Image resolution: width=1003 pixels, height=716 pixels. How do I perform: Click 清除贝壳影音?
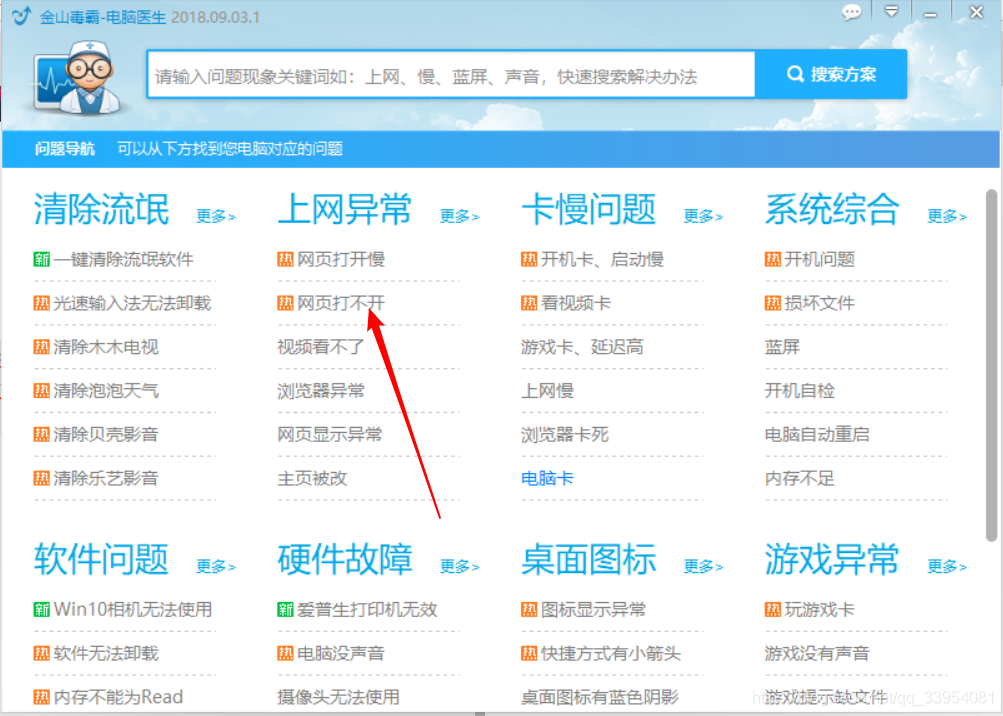(106, 435)
